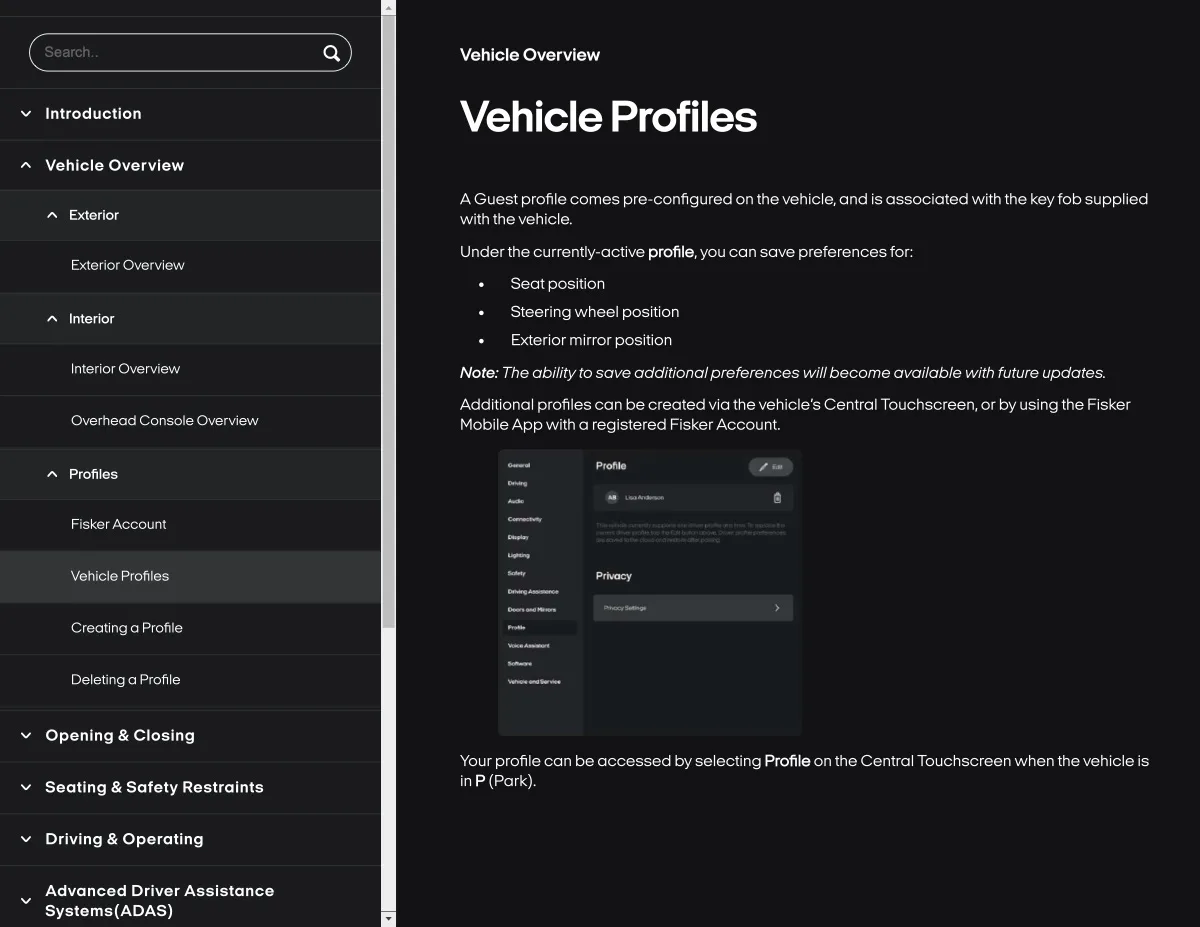
Task: Open Exterior Overview page
Action: 127,265
